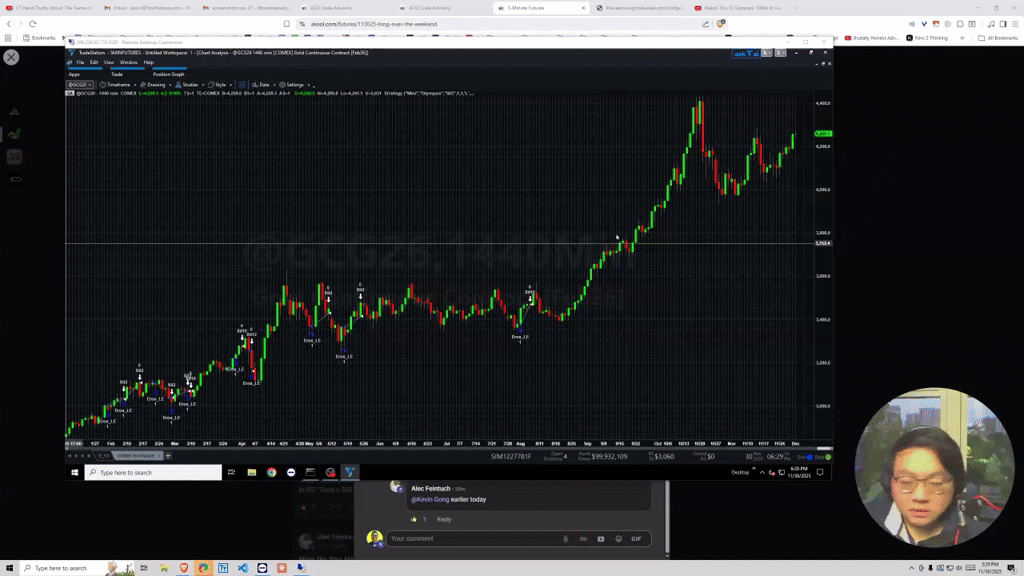The width and height of the screenshot is (1024, 576).
Task: Insert a GIF using the GIF icon
Action: [636, 538]
